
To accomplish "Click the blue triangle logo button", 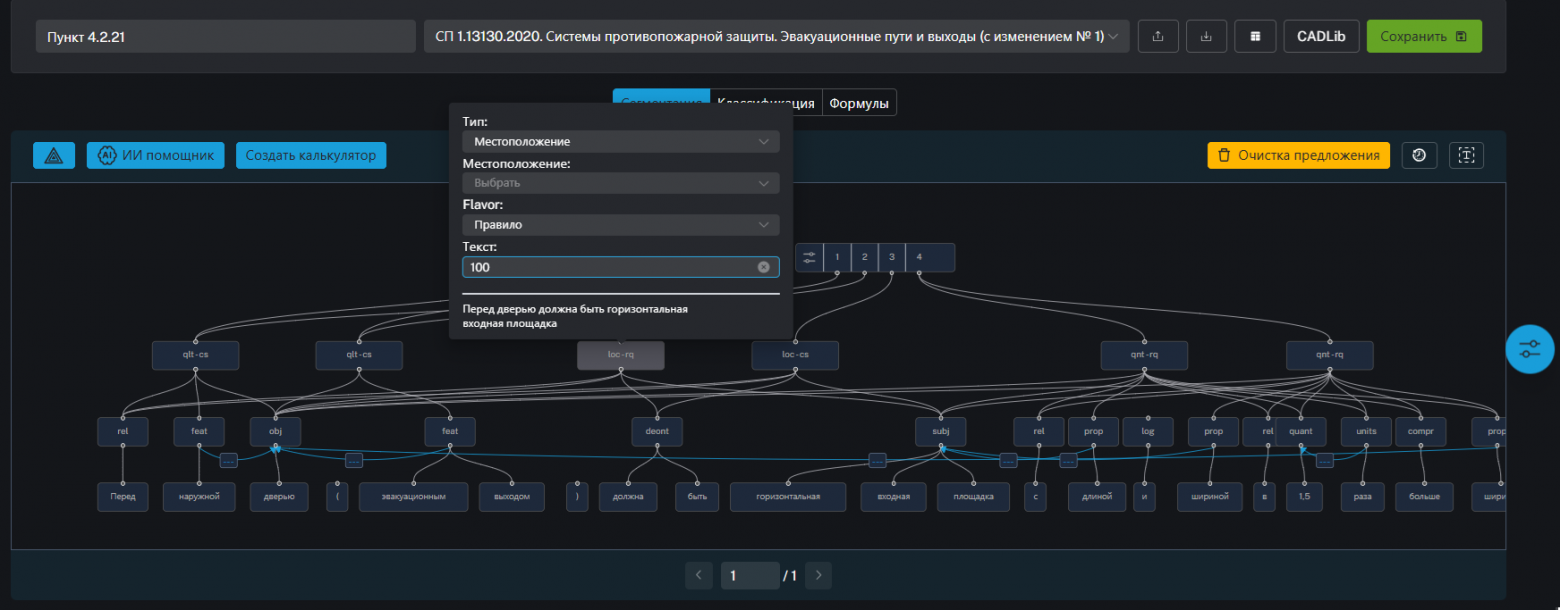I will [x=54, y=155].
